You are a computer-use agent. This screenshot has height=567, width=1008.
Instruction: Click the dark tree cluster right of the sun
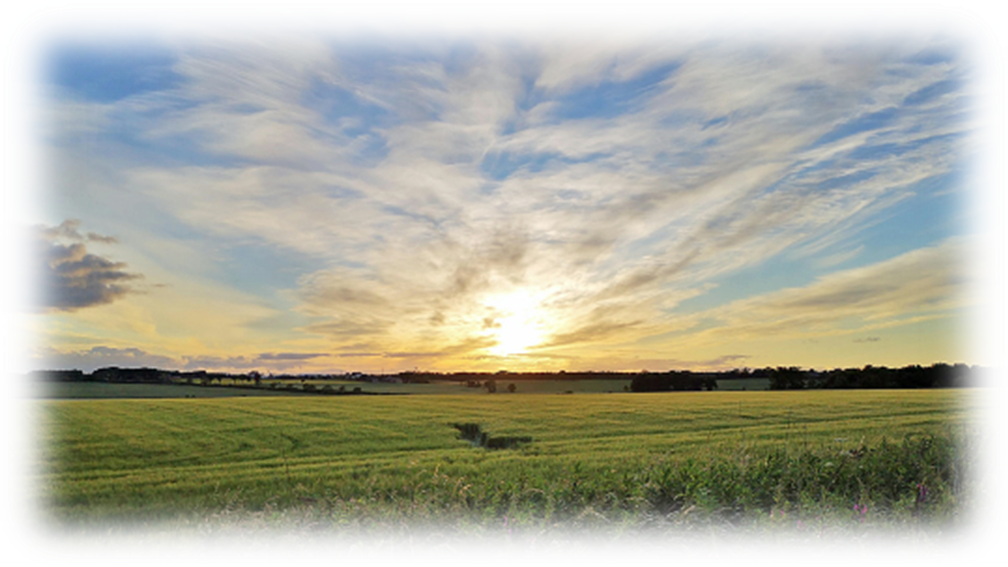672,381
